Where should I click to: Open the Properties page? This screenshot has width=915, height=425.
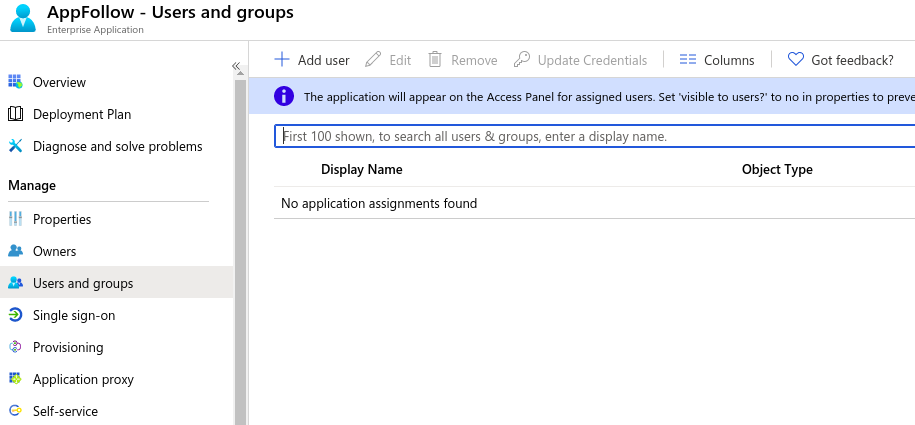pos(62,220)
